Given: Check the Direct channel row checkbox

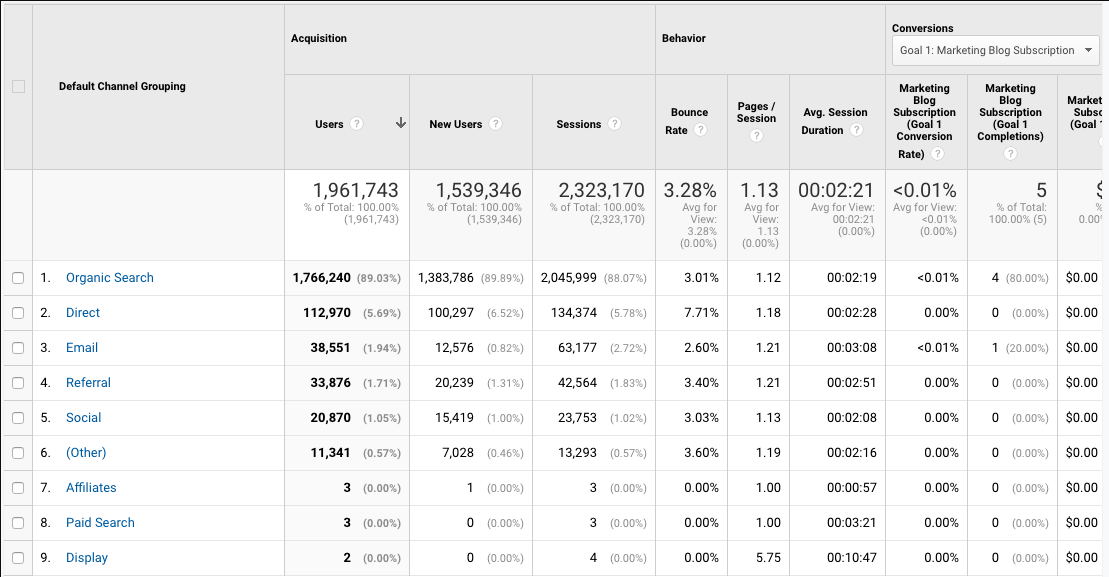Looking at the screenshot, I should [18, 312].
